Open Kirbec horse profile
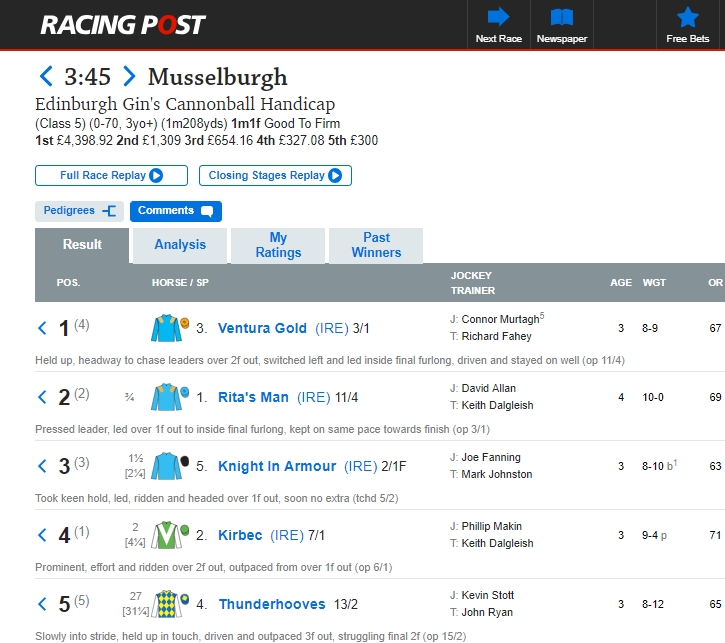 tap(240, 535)
